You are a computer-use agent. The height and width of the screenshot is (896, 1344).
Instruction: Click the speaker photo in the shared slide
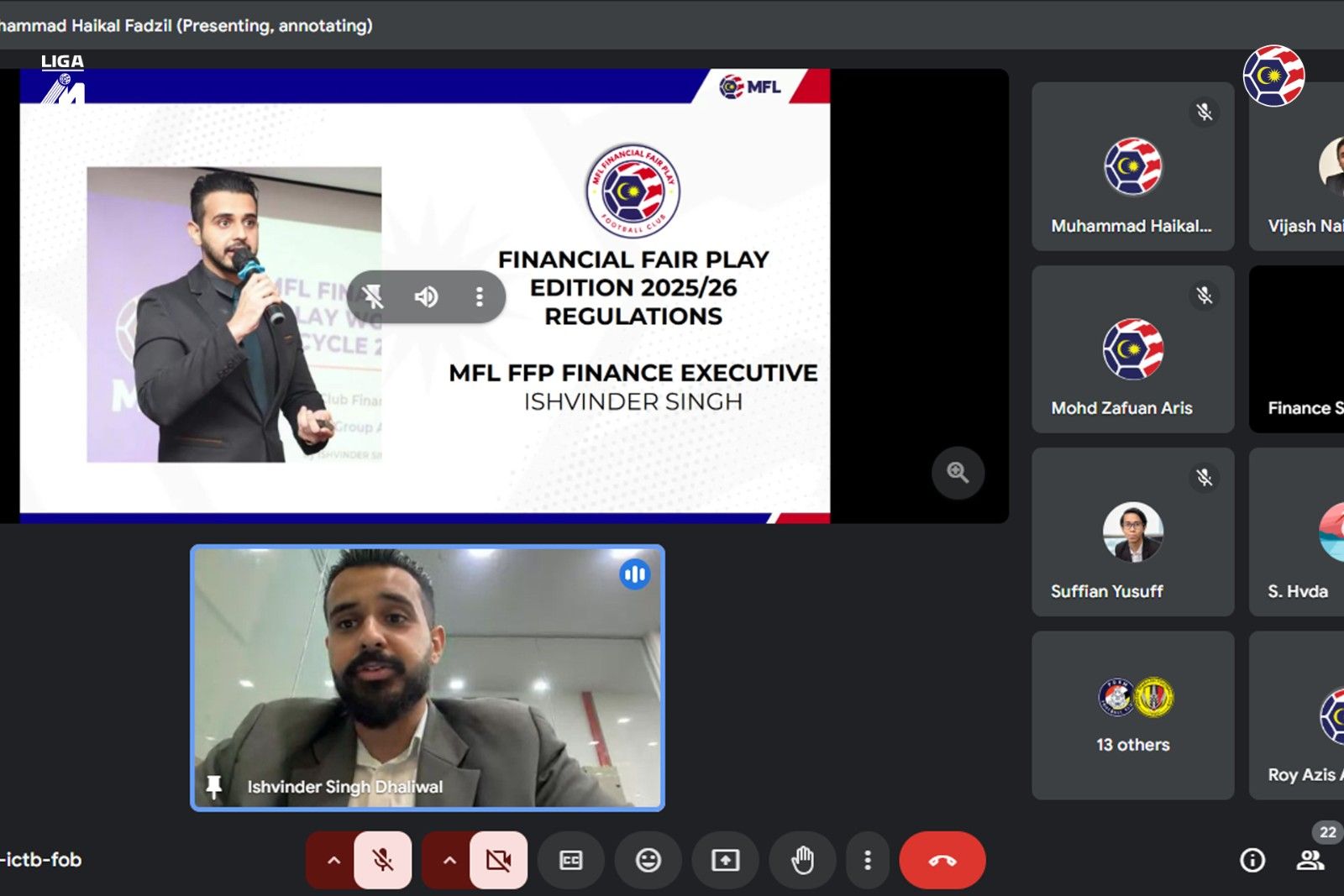(x=234, y=314)
